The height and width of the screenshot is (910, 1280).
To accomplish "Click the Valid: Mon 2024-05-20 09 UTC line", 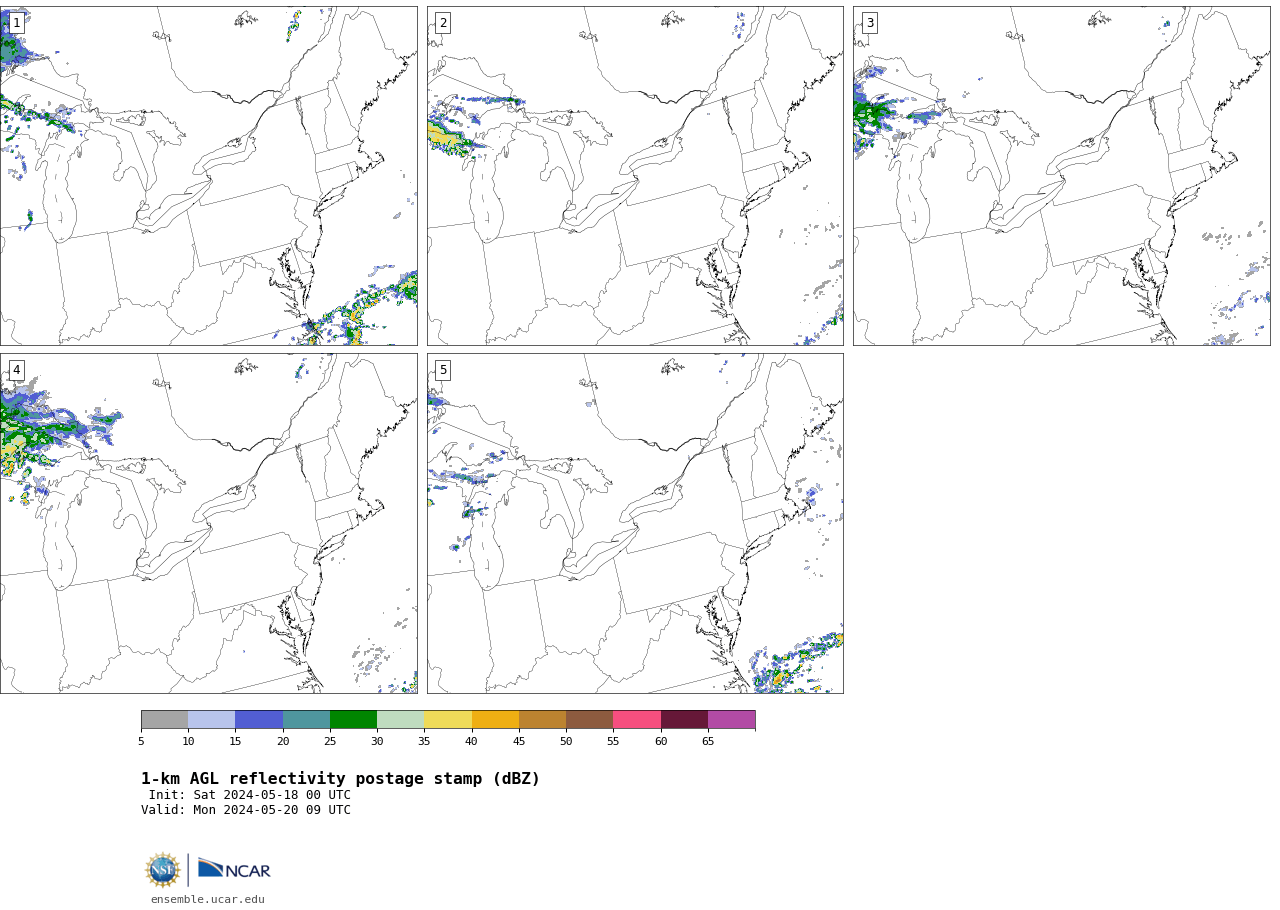I will pyautogui.click(x=246, y=810).
